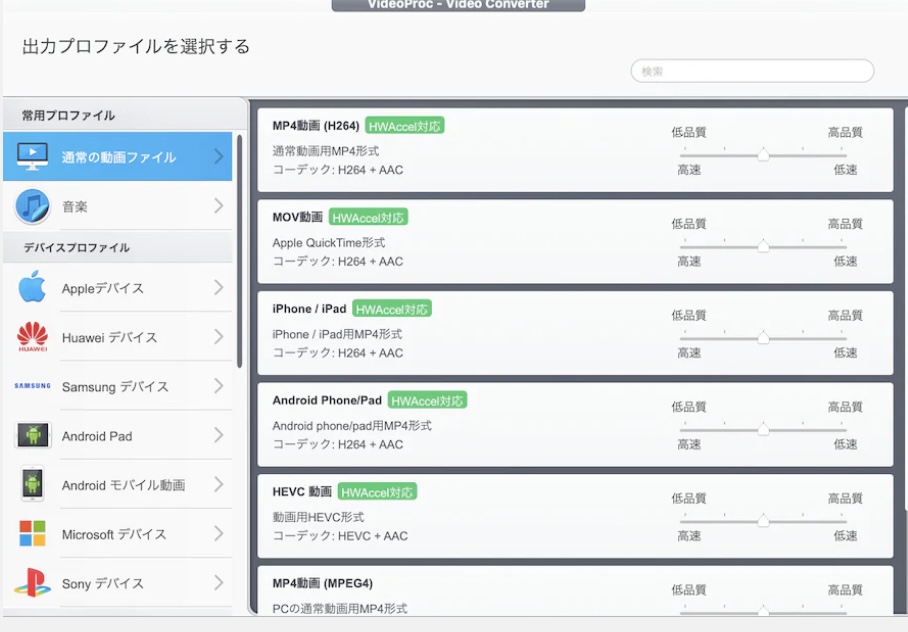
Task: Open the 音楽 music note icon
Action: (x=30, y=206)
